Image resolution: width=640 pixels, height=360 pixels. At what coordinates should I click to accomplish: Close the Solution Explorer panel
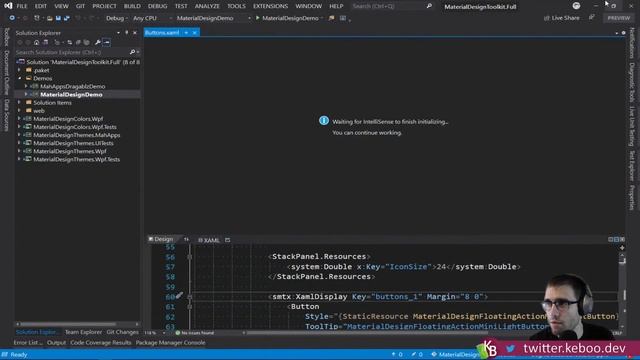point(135,33)
